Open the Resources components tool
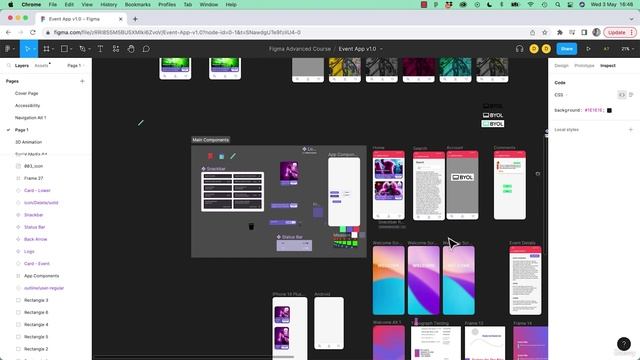640x360 pixels. (116, 49)
